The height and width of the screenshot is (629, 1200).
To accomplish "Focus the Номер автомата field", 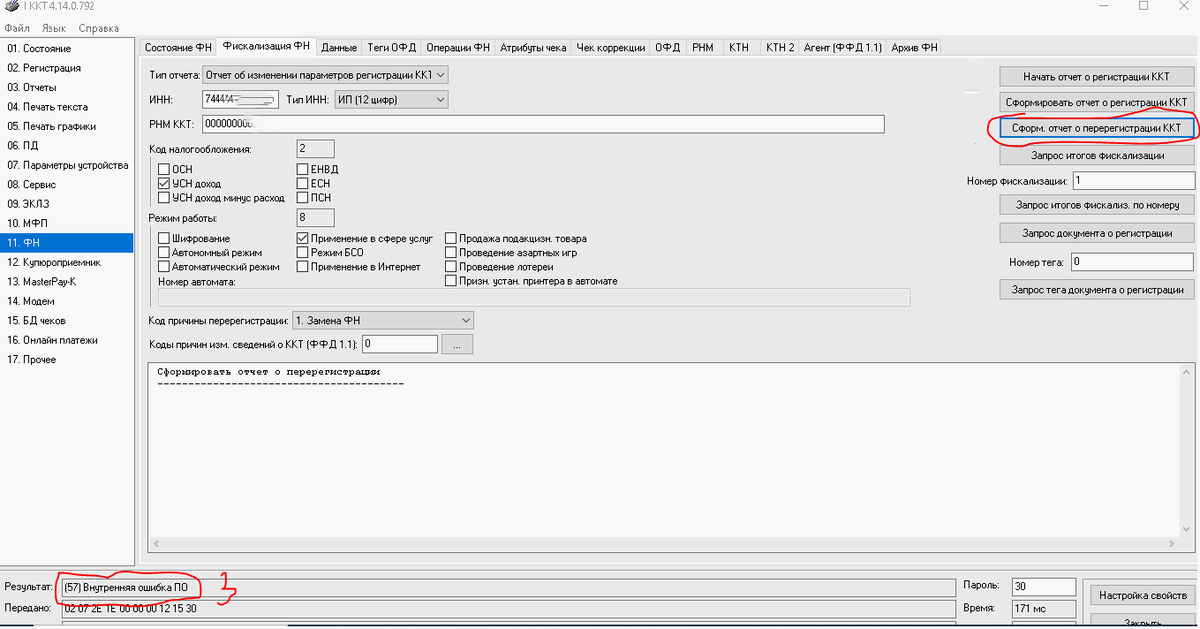I will pyautogui.click(x=534, y=297).
